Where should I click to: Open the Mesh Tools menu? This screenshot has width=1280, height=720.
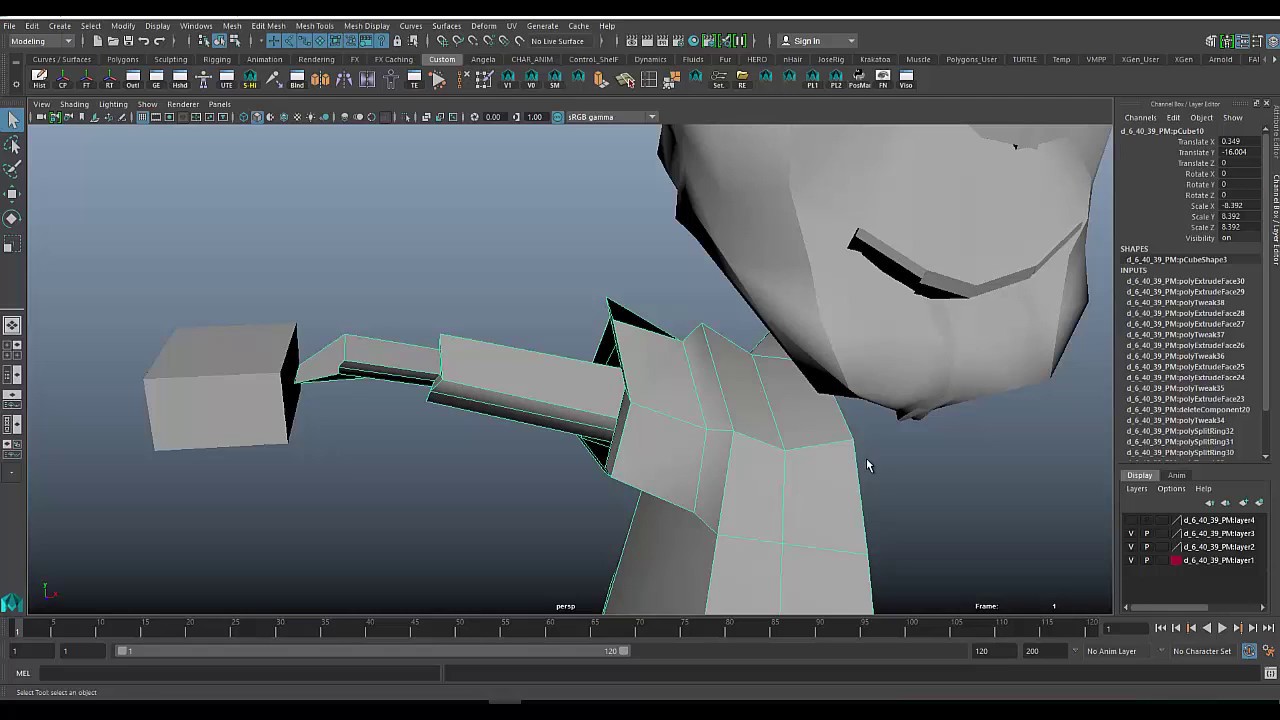coord(314,26)
